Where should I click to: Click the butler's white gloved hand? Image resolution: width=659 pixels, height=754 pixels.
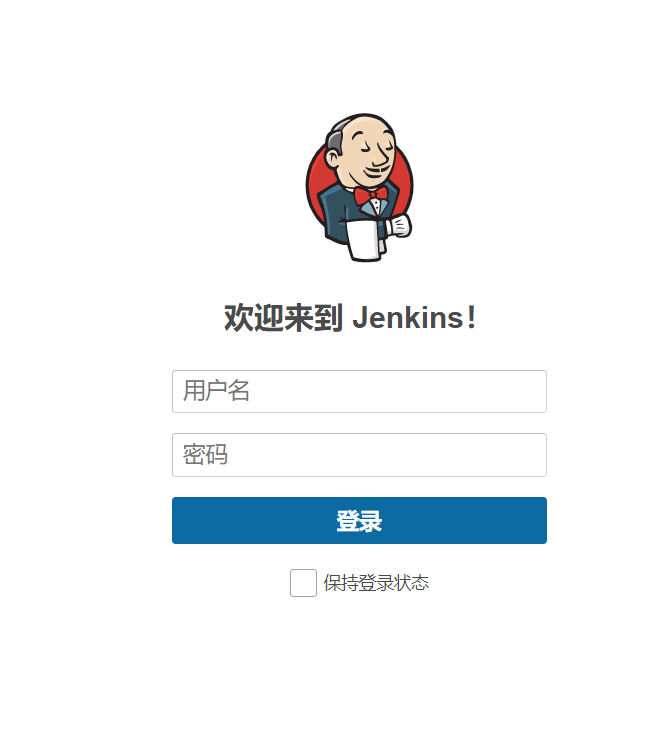399,226
